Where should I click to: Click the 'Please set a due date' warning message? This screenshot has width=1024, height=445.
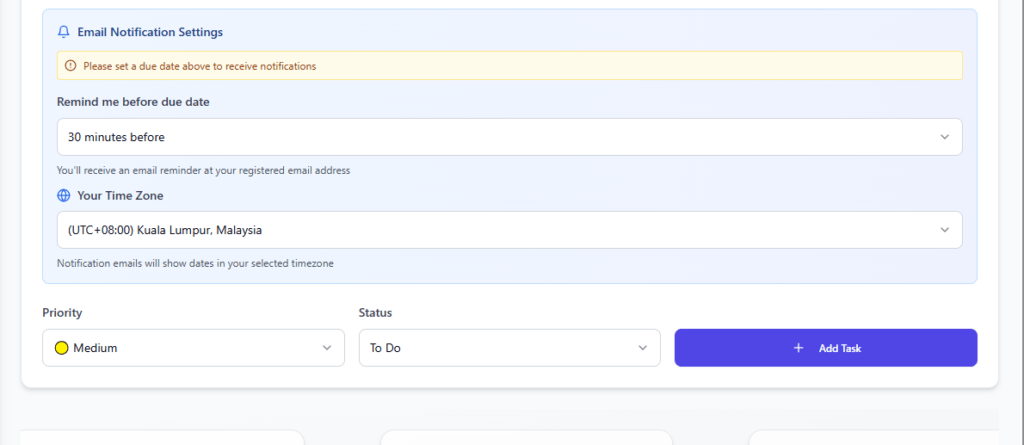200,66
